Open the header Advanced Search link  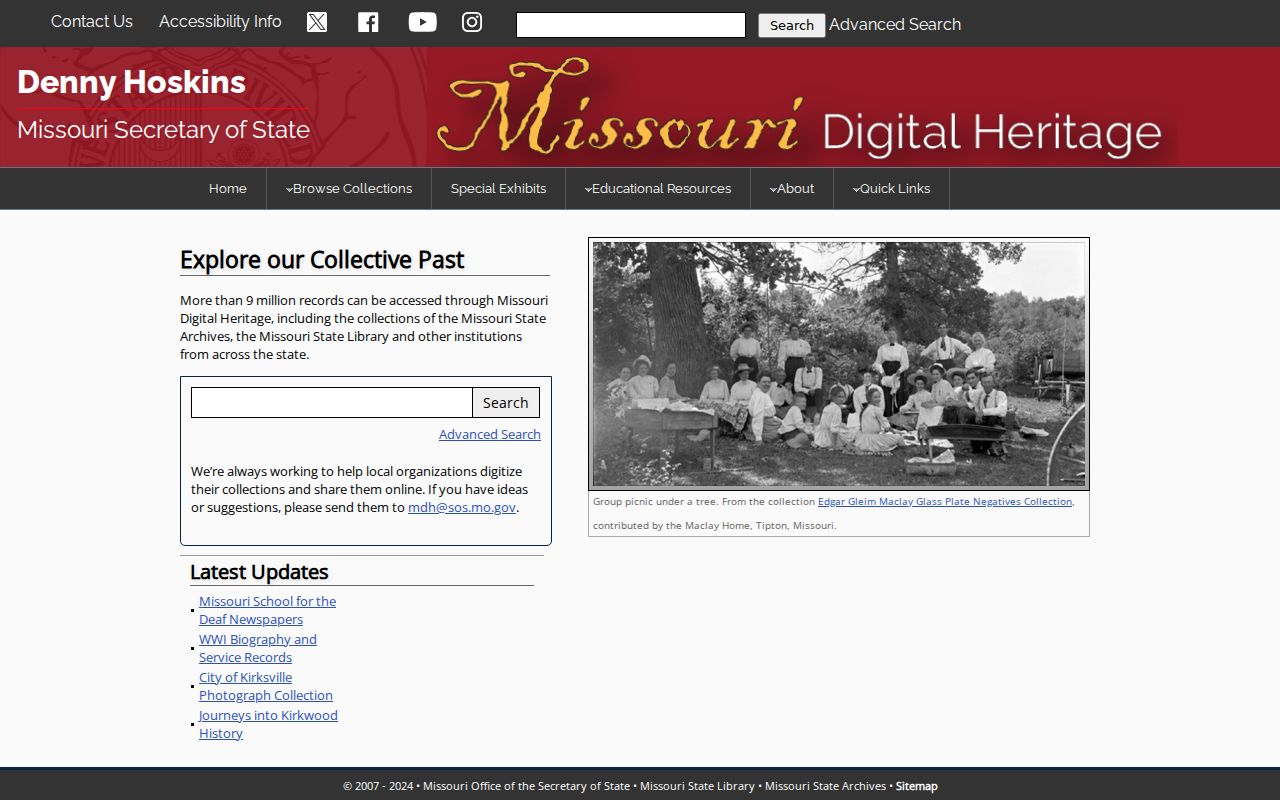(895, 25)
